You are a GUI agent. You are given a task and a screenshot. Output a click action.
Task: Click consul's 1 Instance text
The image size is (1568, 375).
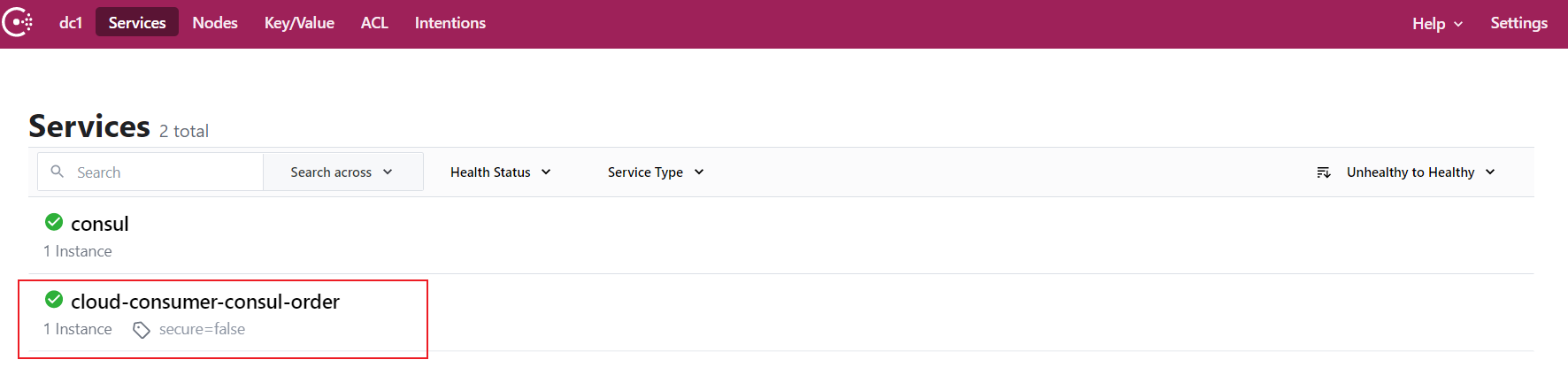[78, 251]
